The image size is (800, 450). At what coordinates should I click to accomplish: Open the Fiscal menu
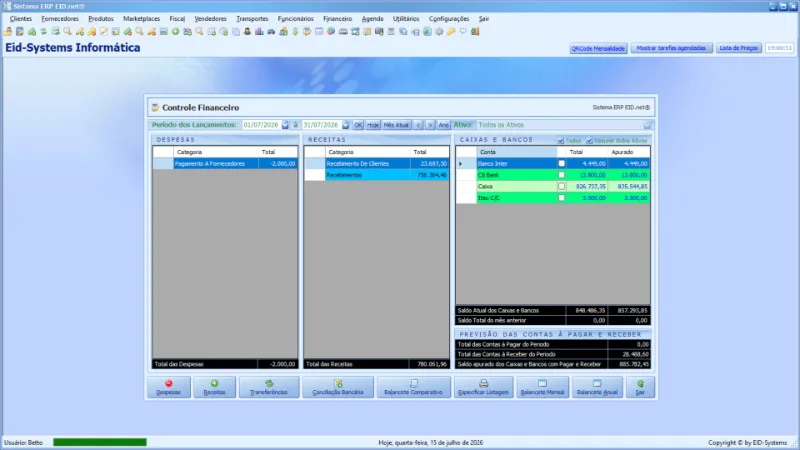point(177,19)
